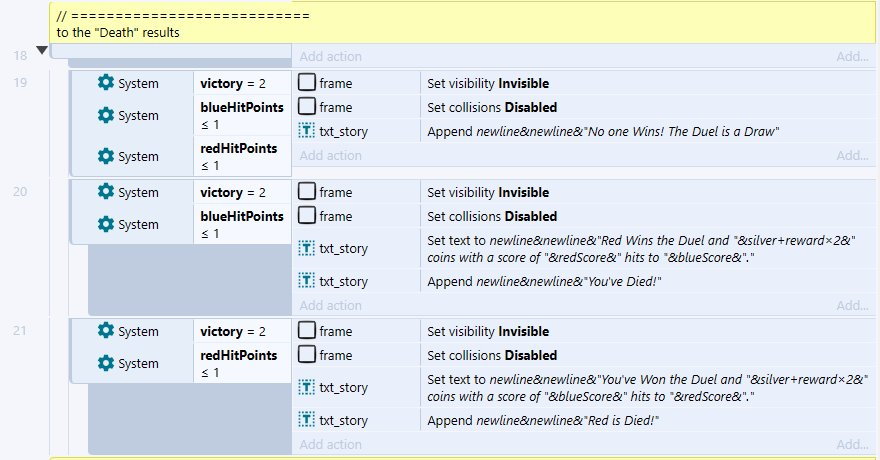Click System gear icon in event 19 first condition

pos(105,83)
